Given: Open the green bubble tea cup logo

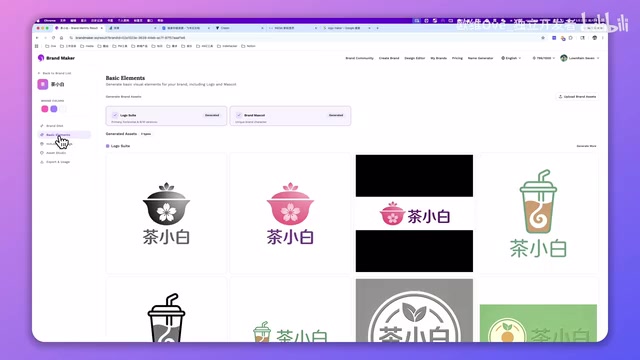Looking at the screenshot, I should click(x=538, y=213).
